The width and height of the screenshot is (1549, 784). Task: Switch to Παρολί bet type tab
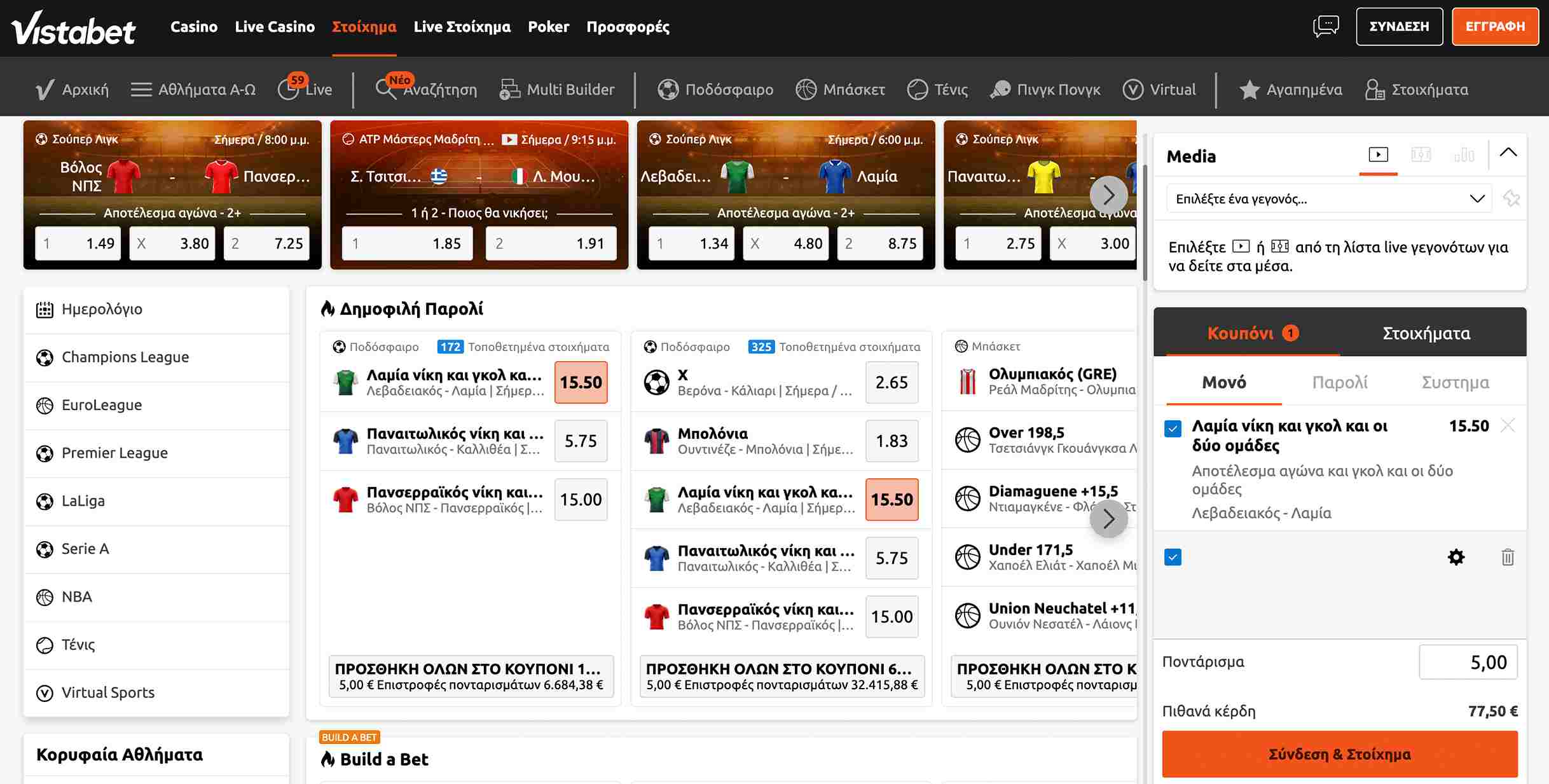pyautogui.click(x=1340, y=382)
